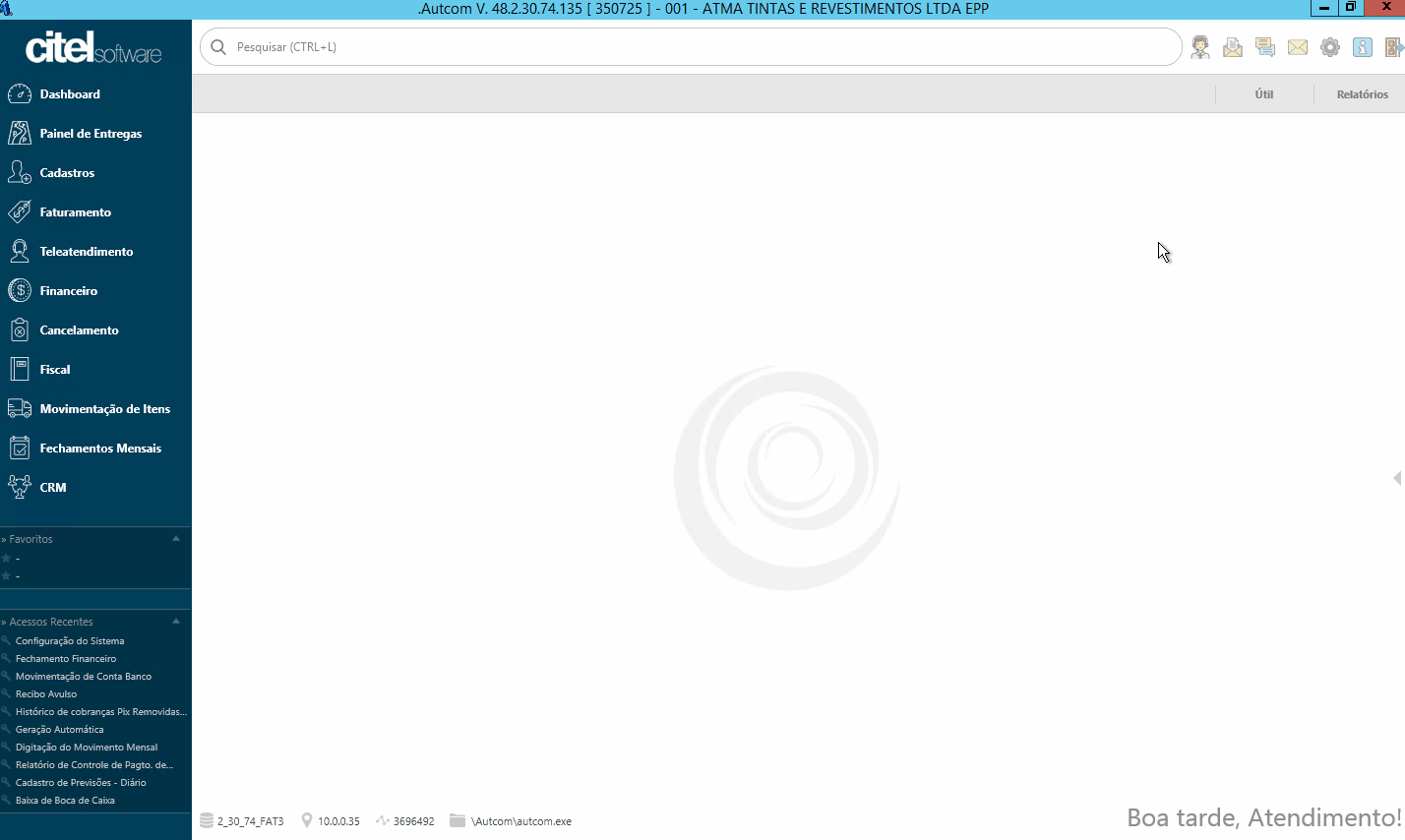The image size is (1405, 840).
Task: Open the Cadastros user-plus icon
Action: pos(20,172)
